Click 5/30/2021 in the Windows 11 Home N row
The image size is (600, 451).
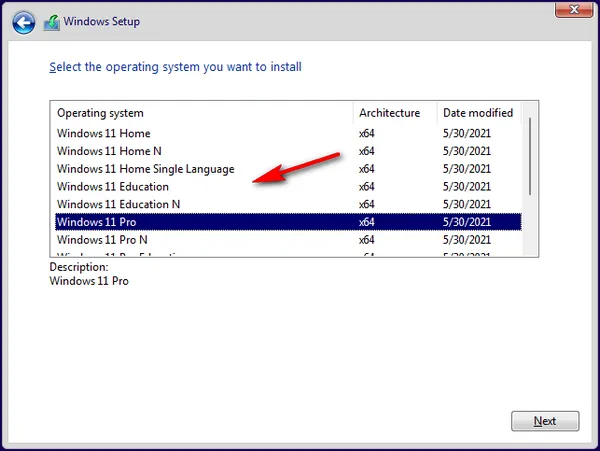(467, 151)
